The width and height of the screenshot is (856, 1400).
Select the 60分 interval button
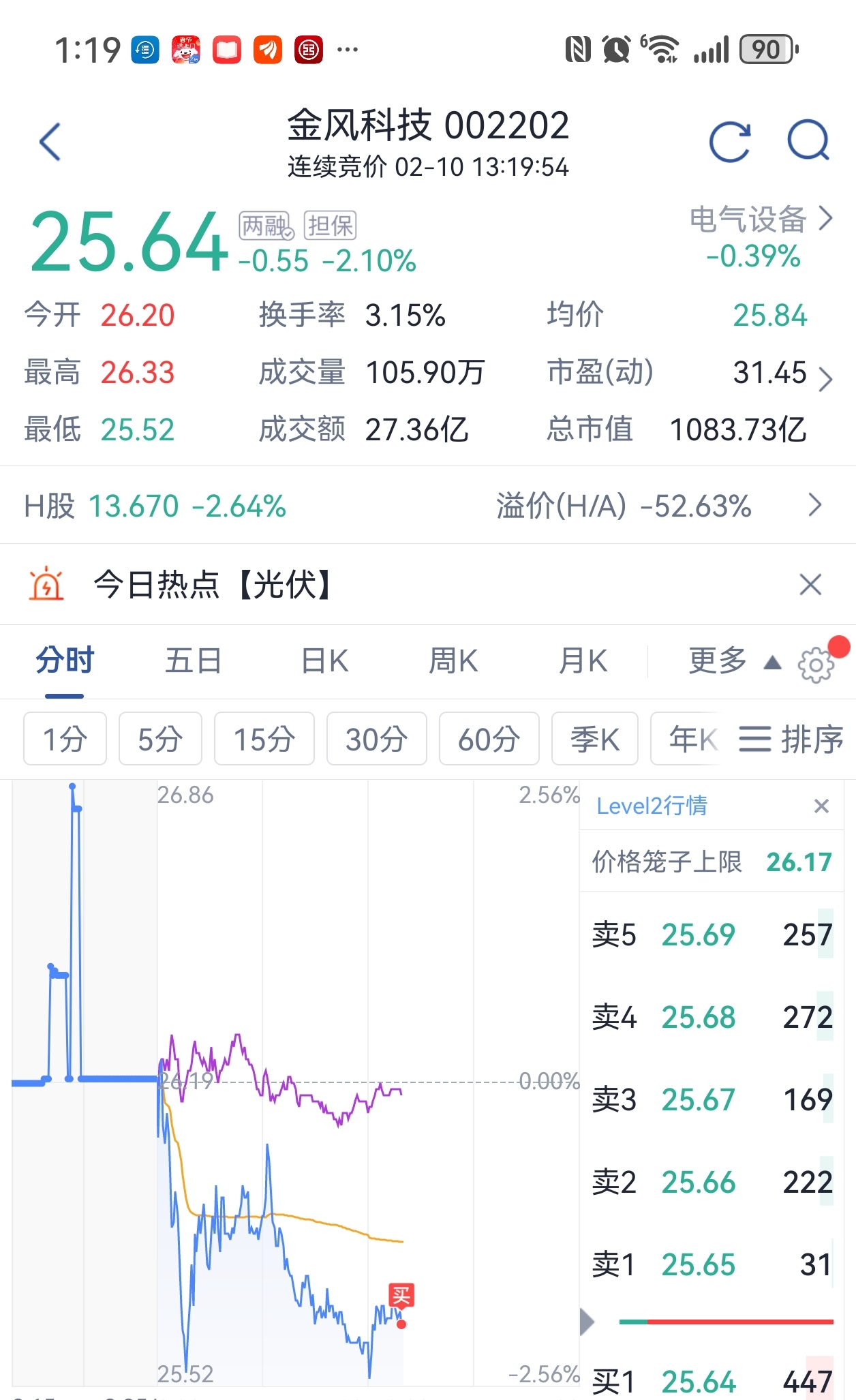(489, 739)
